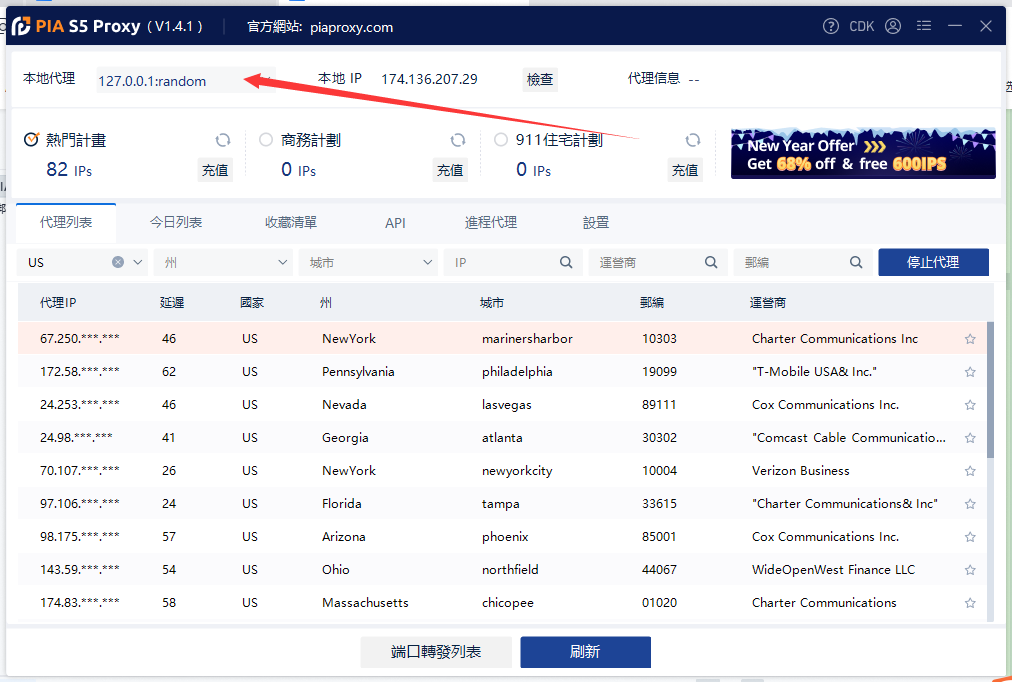1012x682 pixels.
Task: Switch to the 代理列表 tab
Action: [66, 223]
